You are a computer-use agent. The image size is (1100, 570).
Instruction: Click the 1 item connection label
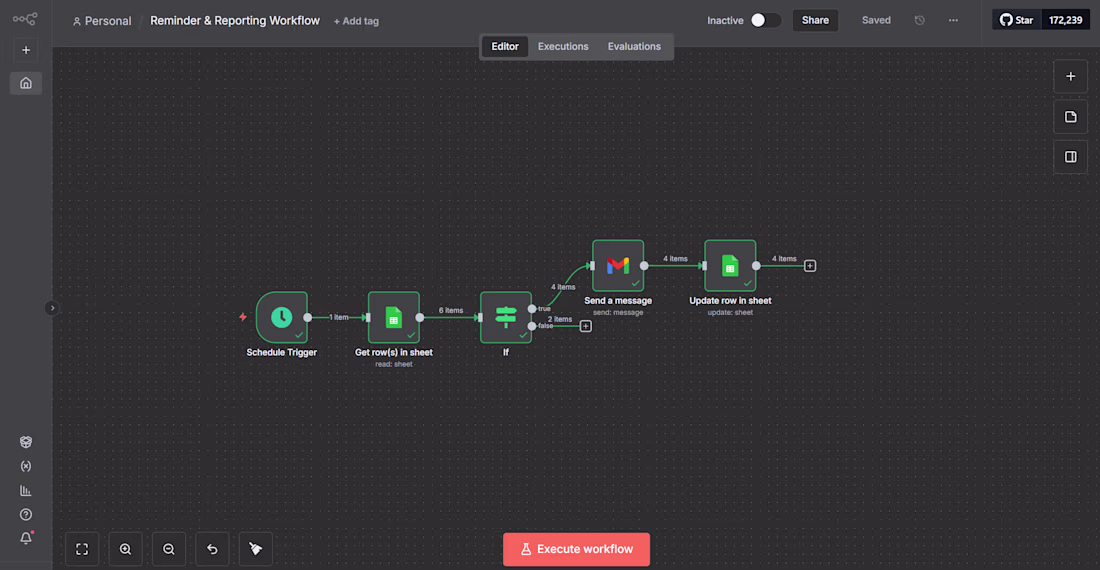tap(339, 318)
